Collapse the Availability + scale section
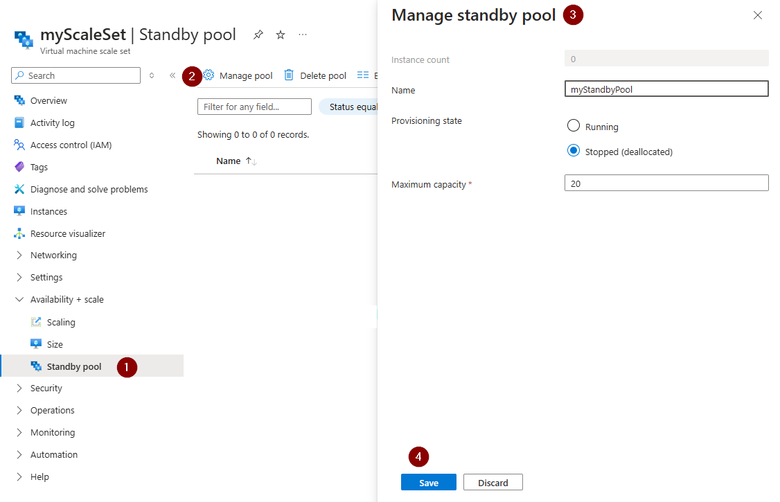Screen dimensions: 780x502 [19, 299]
